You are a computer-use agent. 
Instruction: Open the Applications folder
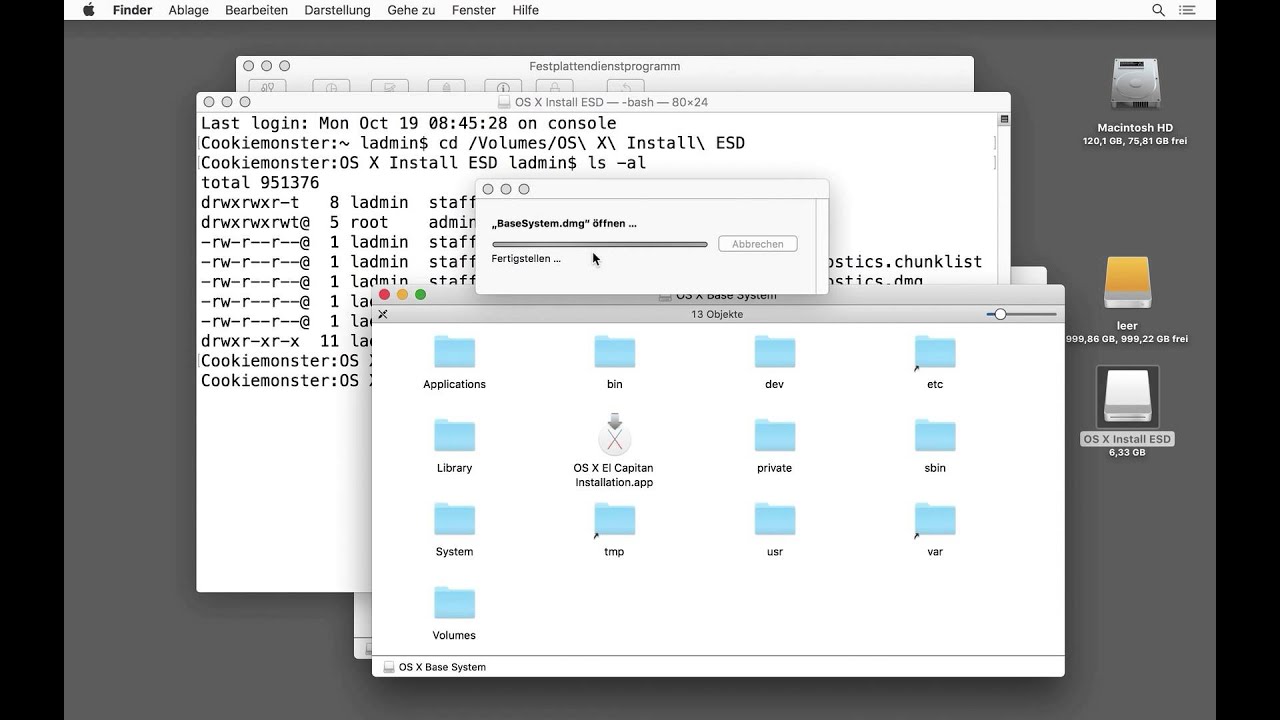[454, 353]
